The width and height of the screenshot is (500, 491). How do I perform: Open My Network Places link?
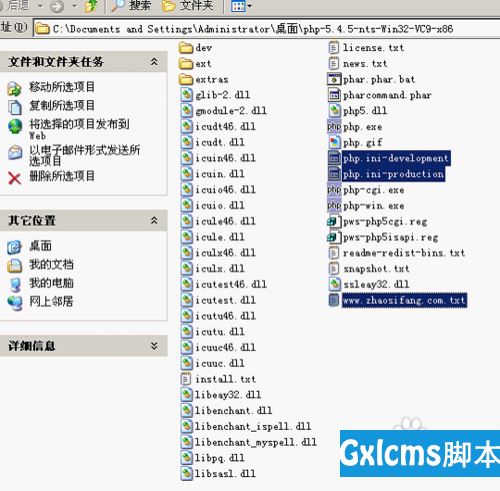coord(51,301)
